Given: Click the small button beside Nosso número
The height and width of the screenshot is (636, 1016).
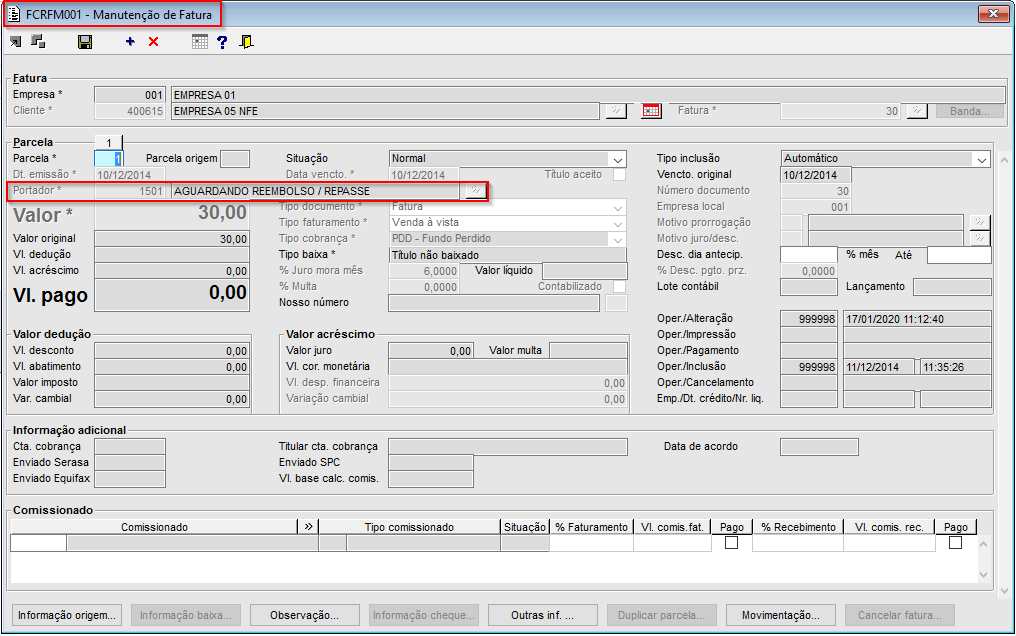Looking at the screenshot, I should coord(616,303).
